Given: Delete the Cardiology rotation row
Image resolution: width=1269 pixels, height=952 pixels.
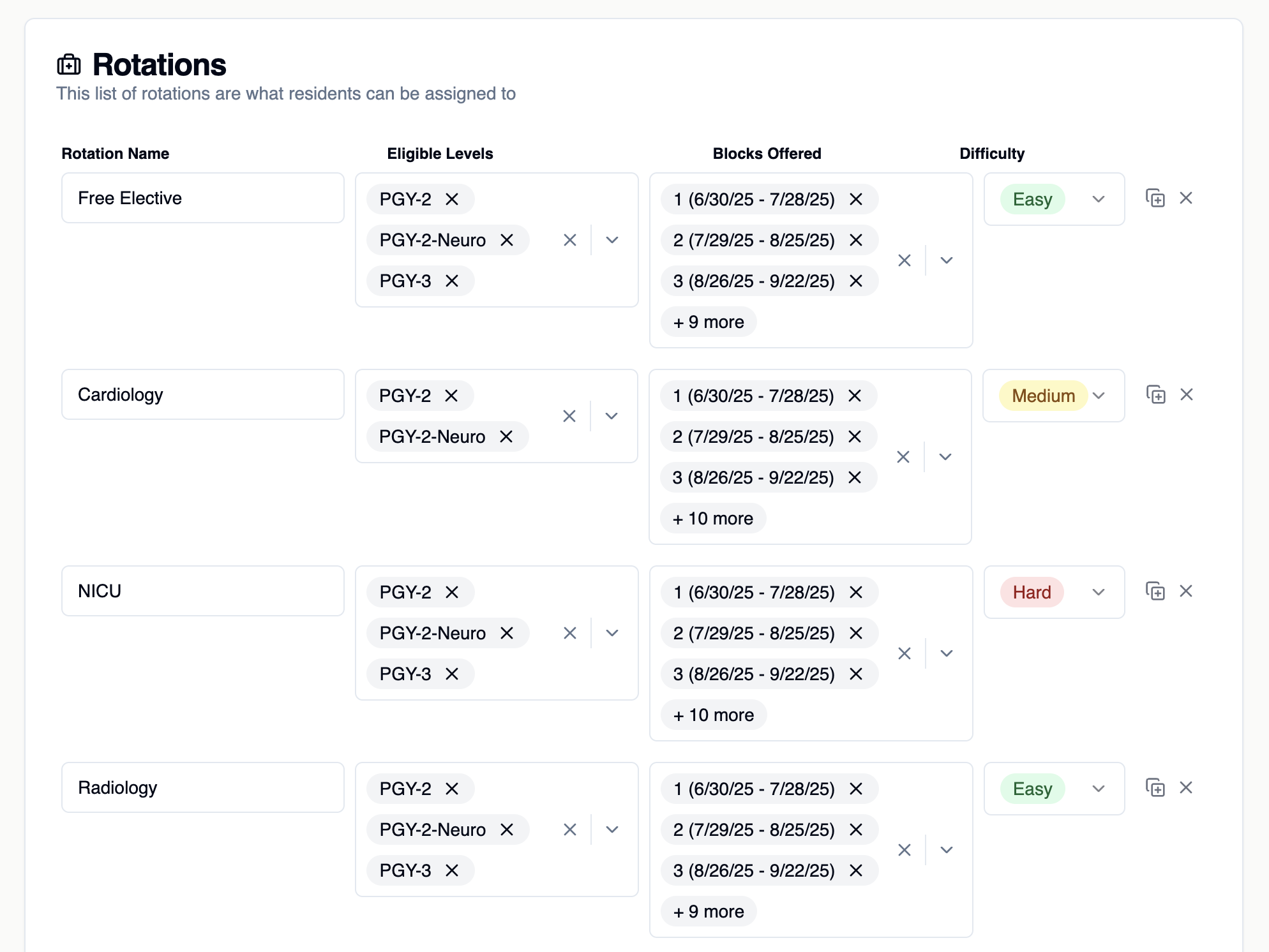Looking at the screenshot, I should coord(1187,395).
